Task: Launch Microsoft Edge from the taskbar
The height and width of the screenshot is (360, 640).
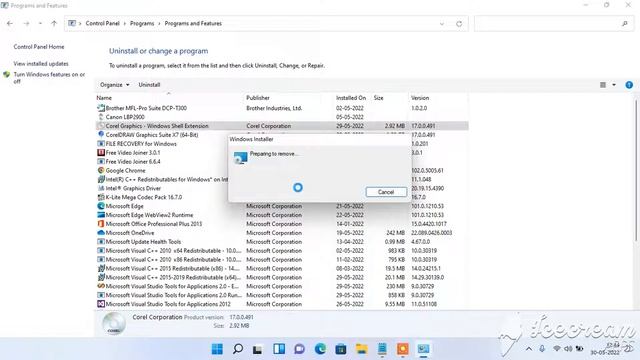Action: [x=320, y=349]
